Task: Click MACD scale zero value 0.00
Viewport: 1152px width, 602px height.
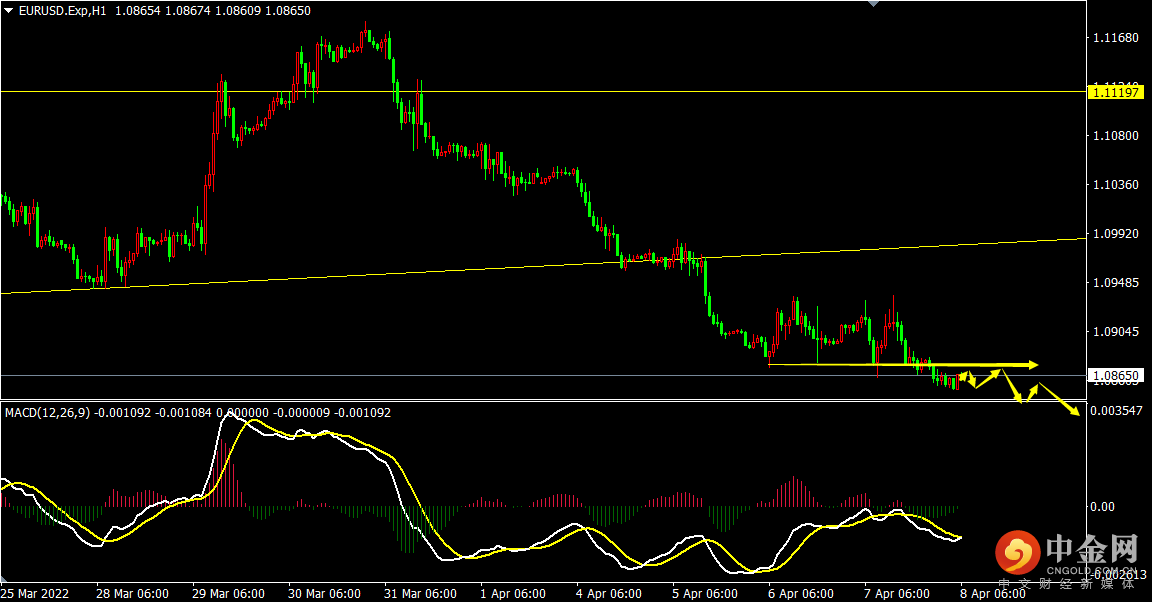Action: [1102, 506]
